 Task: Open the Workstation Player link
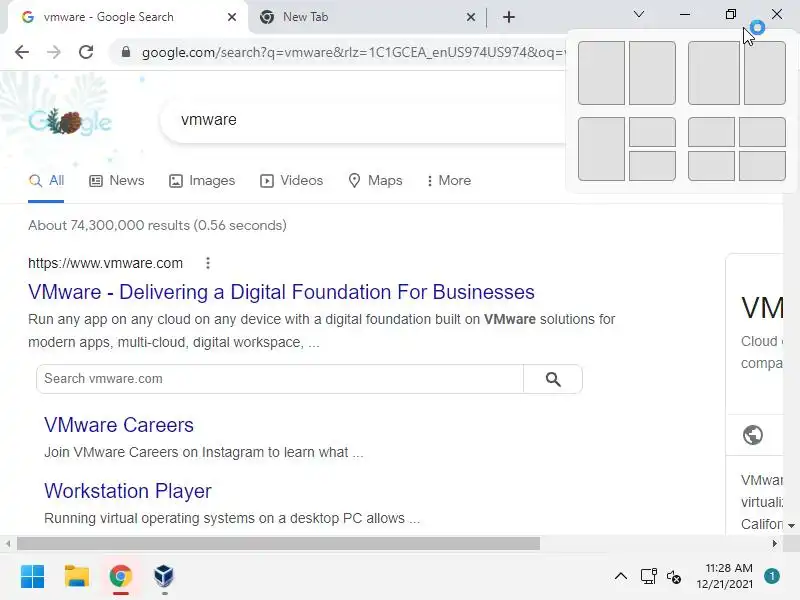[x=128, y=491]
